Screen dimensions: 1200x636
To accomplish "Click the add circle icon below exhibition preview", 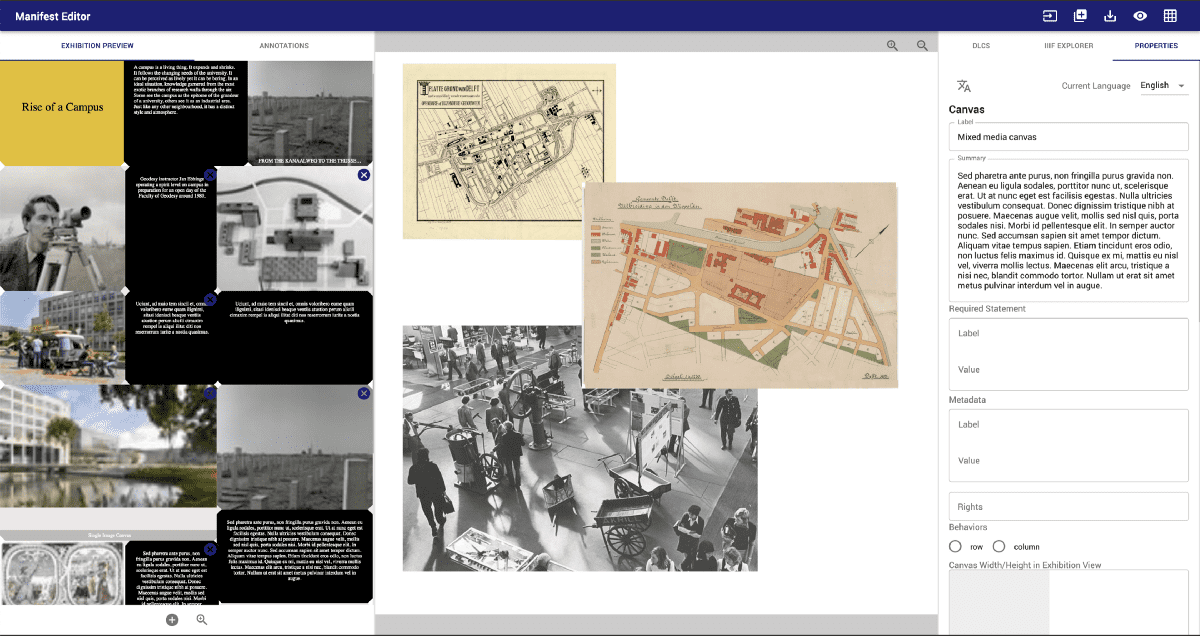I will [x=172, y=620].
